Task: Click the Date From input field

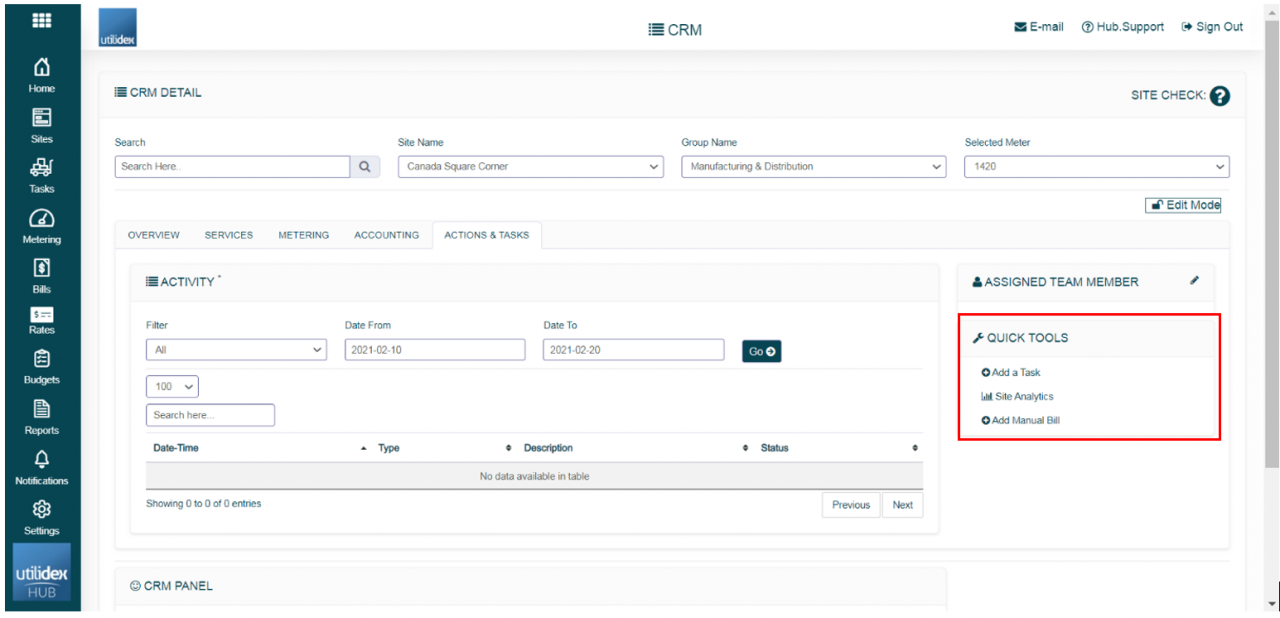Action: point(434,350)
